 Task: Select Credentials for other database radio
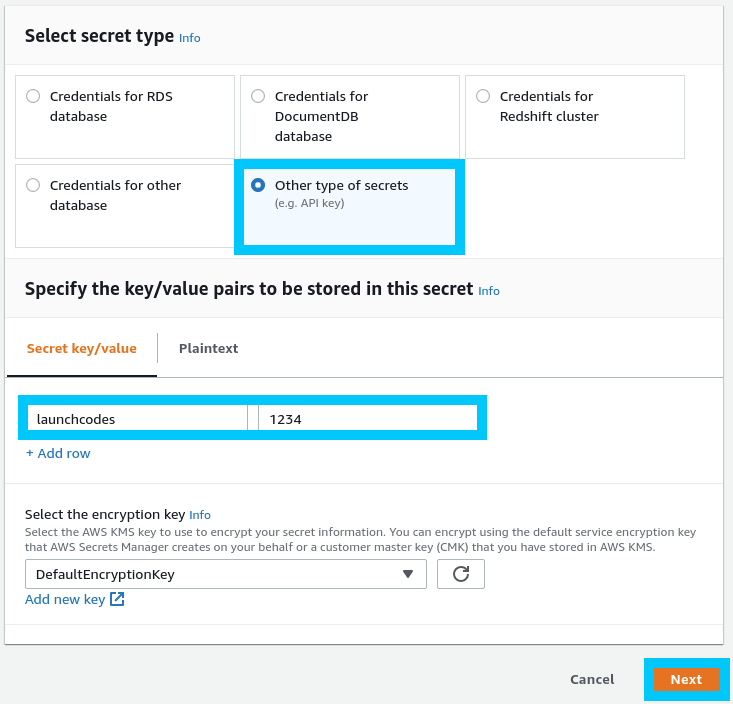[33, 185]
